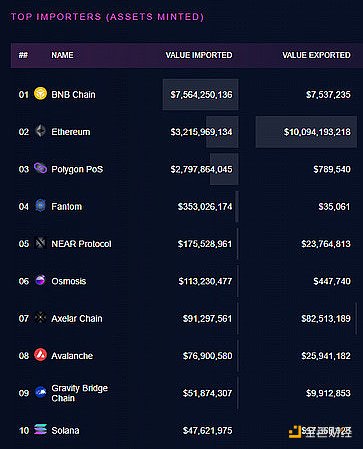Select the Solana striped icon
The width and height of the screenshot is (363, 449).
[x=40, y=429]
